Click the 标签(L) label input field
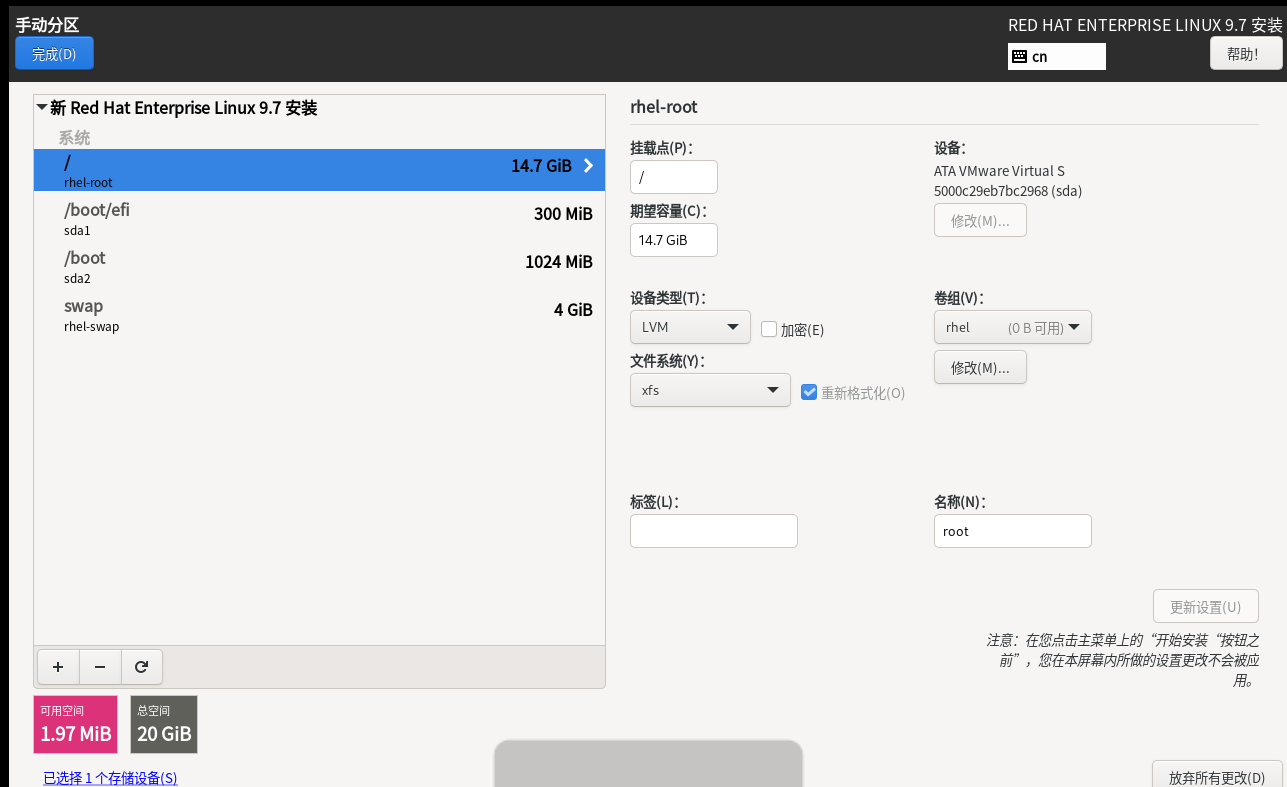 click(x=714, y=531)
